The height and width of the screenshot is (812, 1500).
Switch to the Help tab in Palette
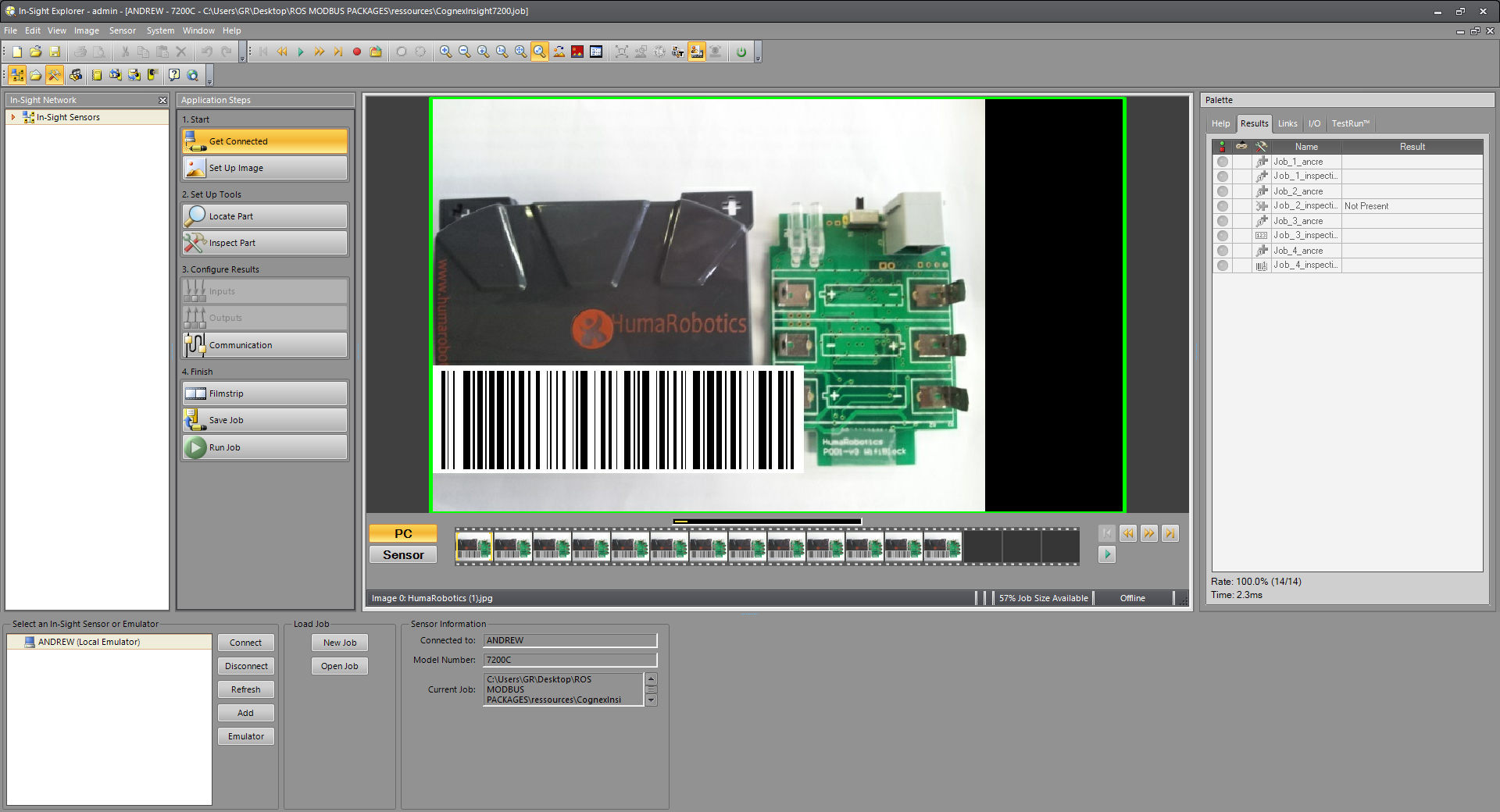[x=1220, y=123]
